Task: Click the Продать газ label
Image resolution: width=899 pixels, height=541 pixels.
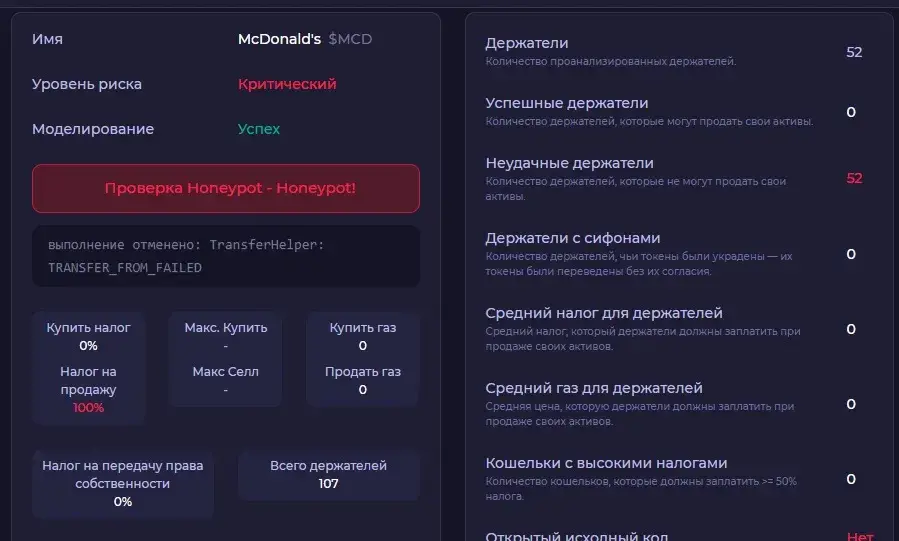Action: pyautogui.click(x=363, y=371)
